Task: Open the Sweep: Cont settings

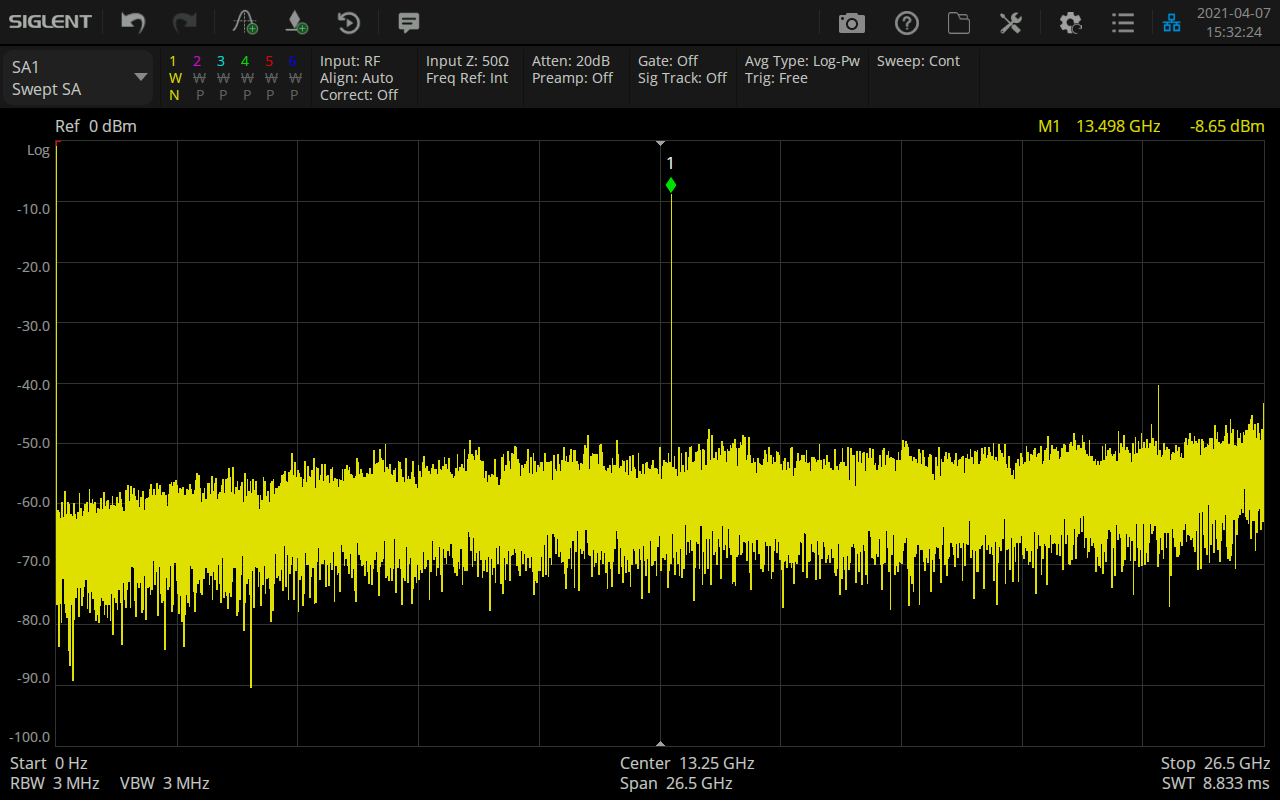Action: [x=918, y=62]
